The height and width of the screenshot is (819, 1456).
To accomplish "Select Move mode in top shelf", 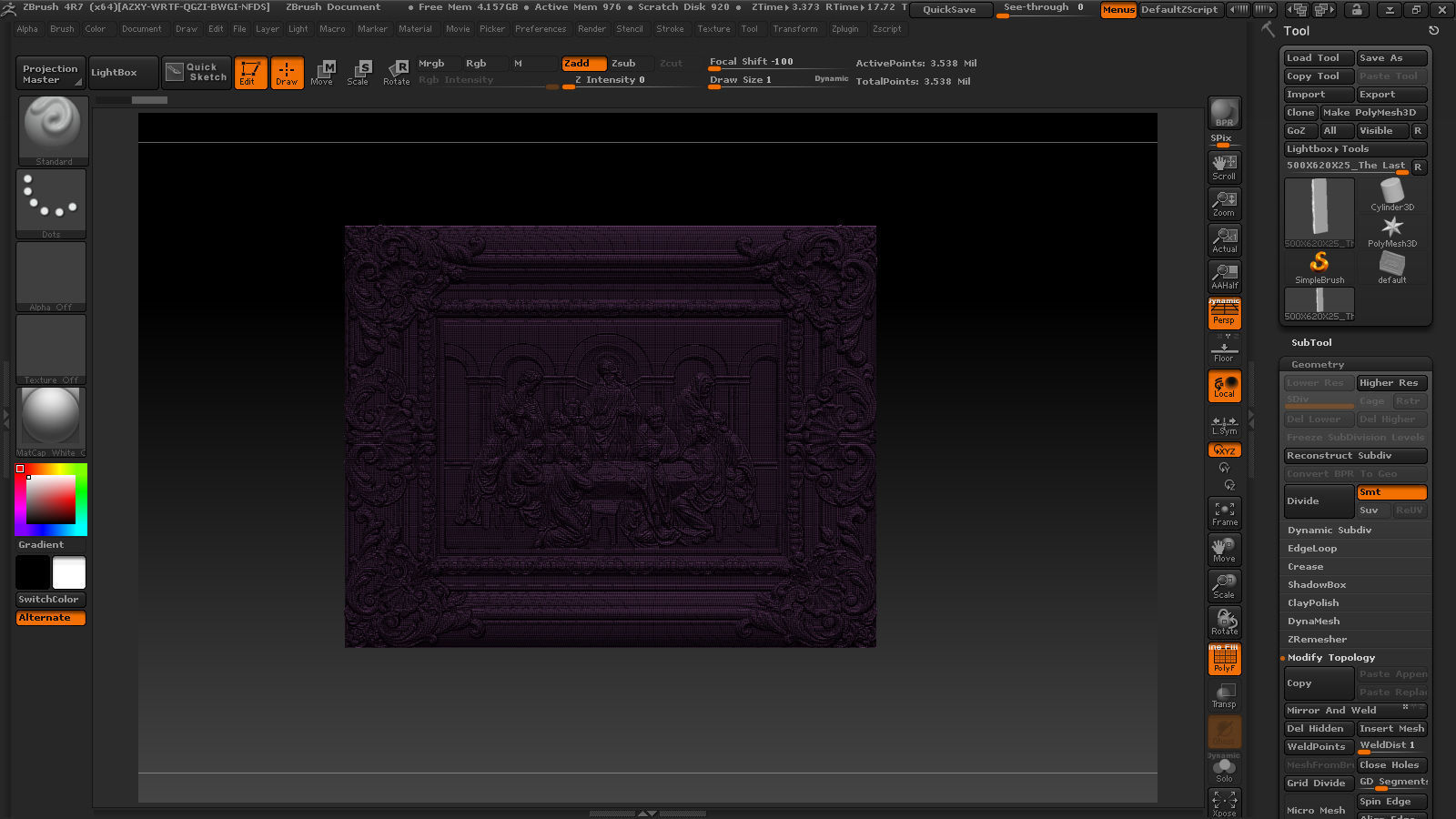I will [x=322, y=73].
